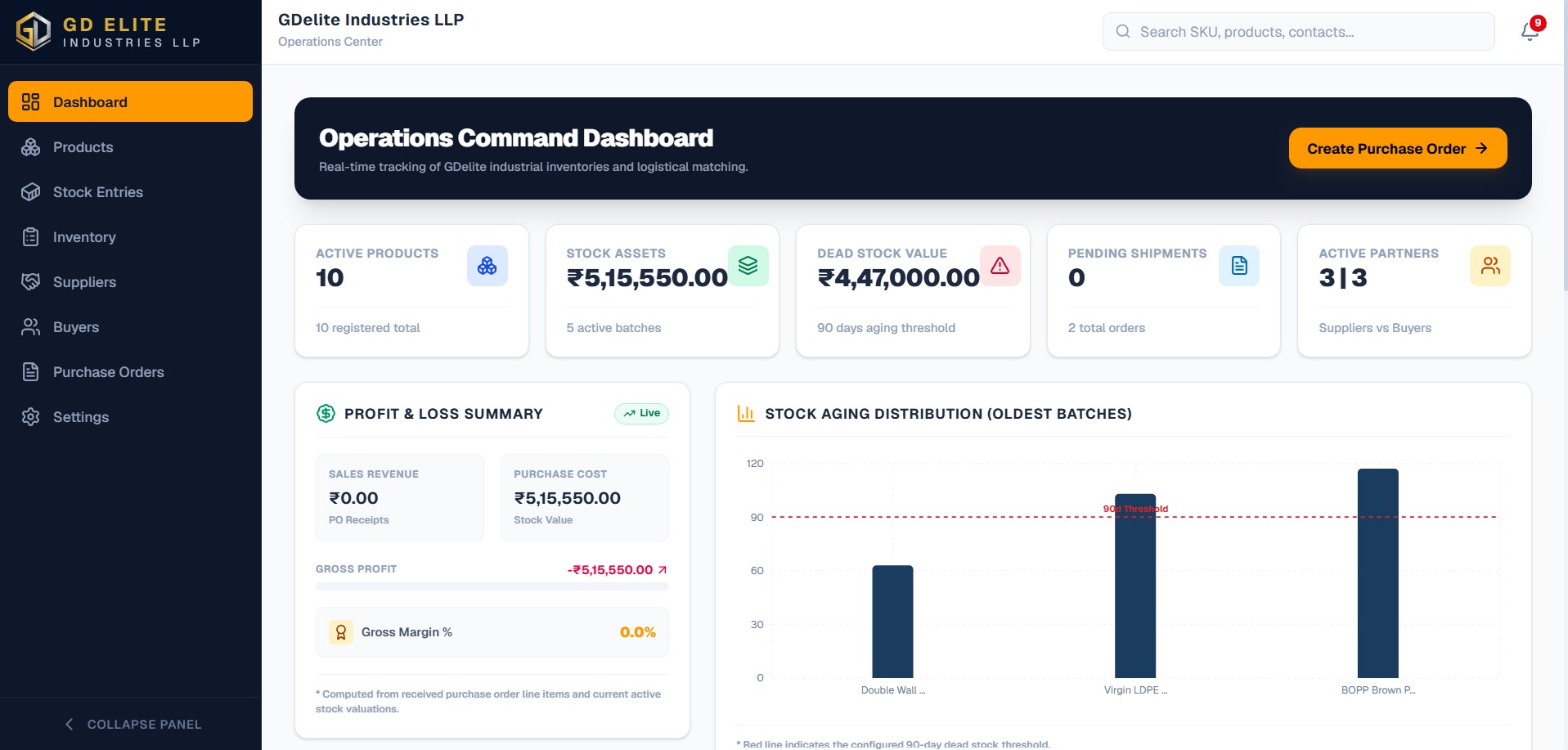The image size is (1568, 750).
Task: Click the arrow on Create Purchase Order
Action: (x=1481, y=148)
